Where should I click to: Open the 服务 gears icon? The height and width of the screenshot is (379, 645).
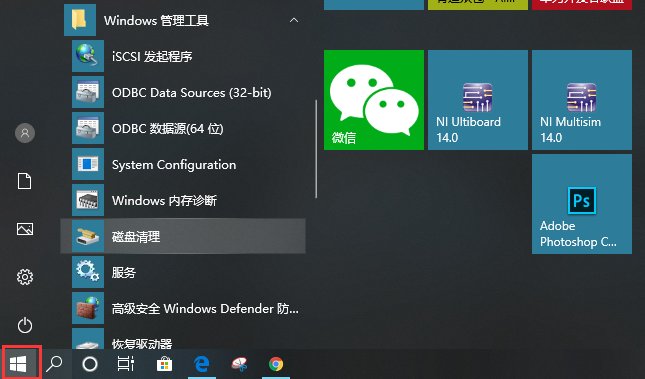[88, 272]
